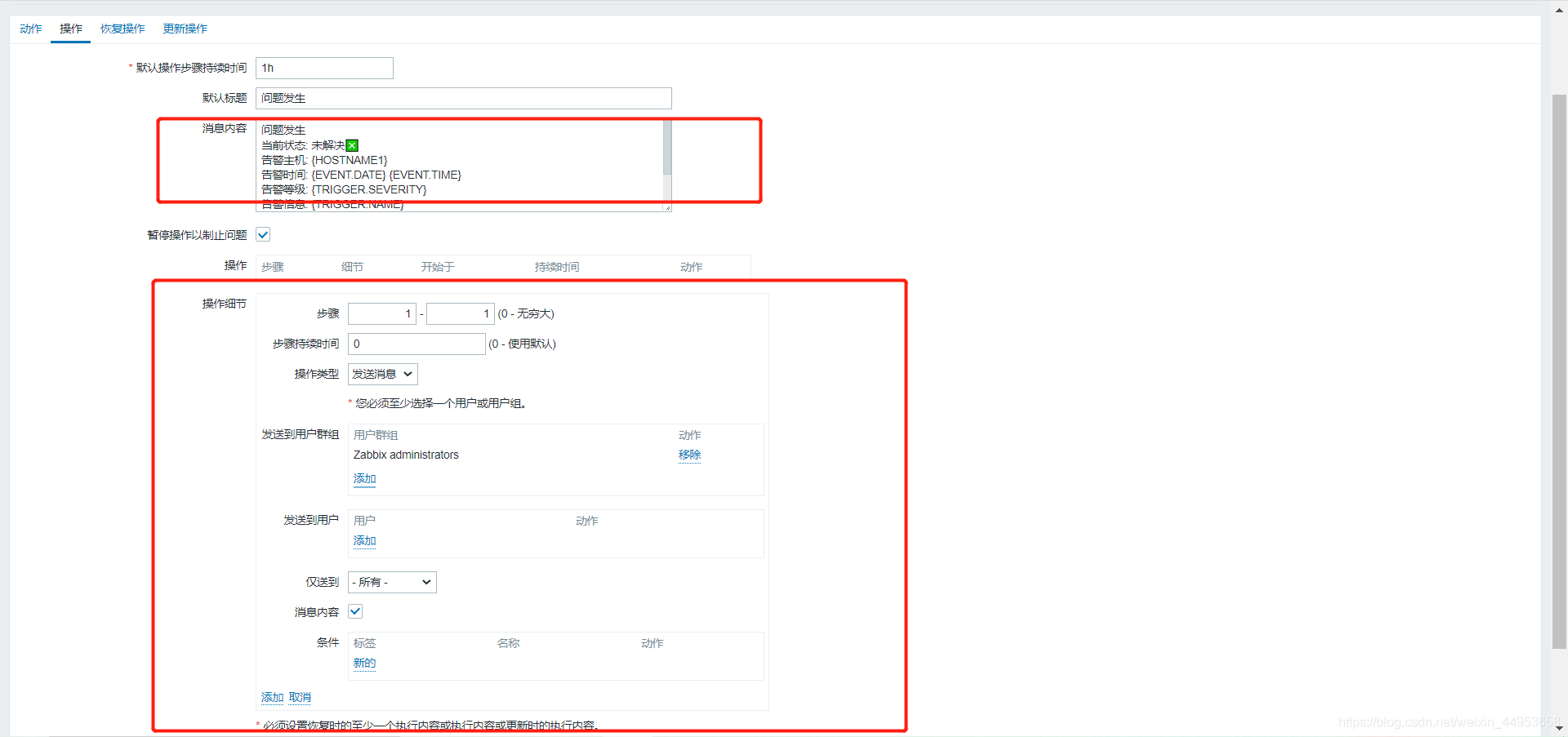Switch to the 动作 tab
Screen dimensions: 1568x737
pyautogui.click(x=31, y=29)
